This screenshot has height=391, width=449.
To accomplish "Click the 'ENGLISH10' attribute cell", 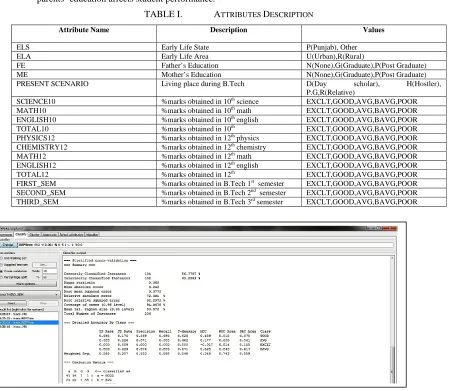I will coord(84,120).
